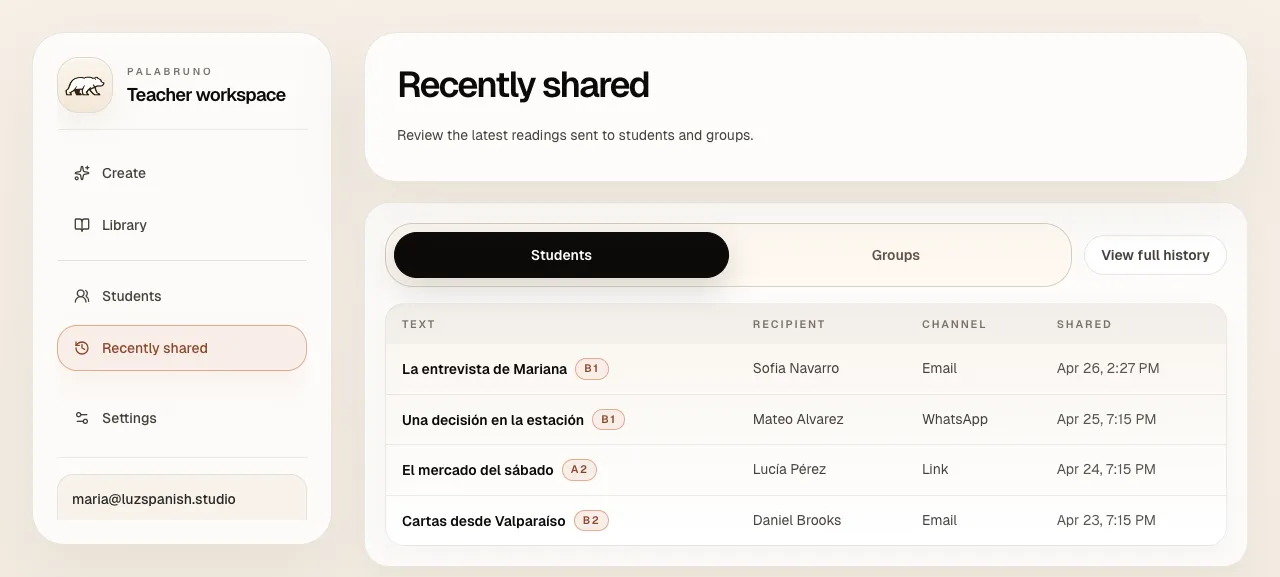1280x577 pixels.
Task: Open the Create menu item
Action: point(124,173)
